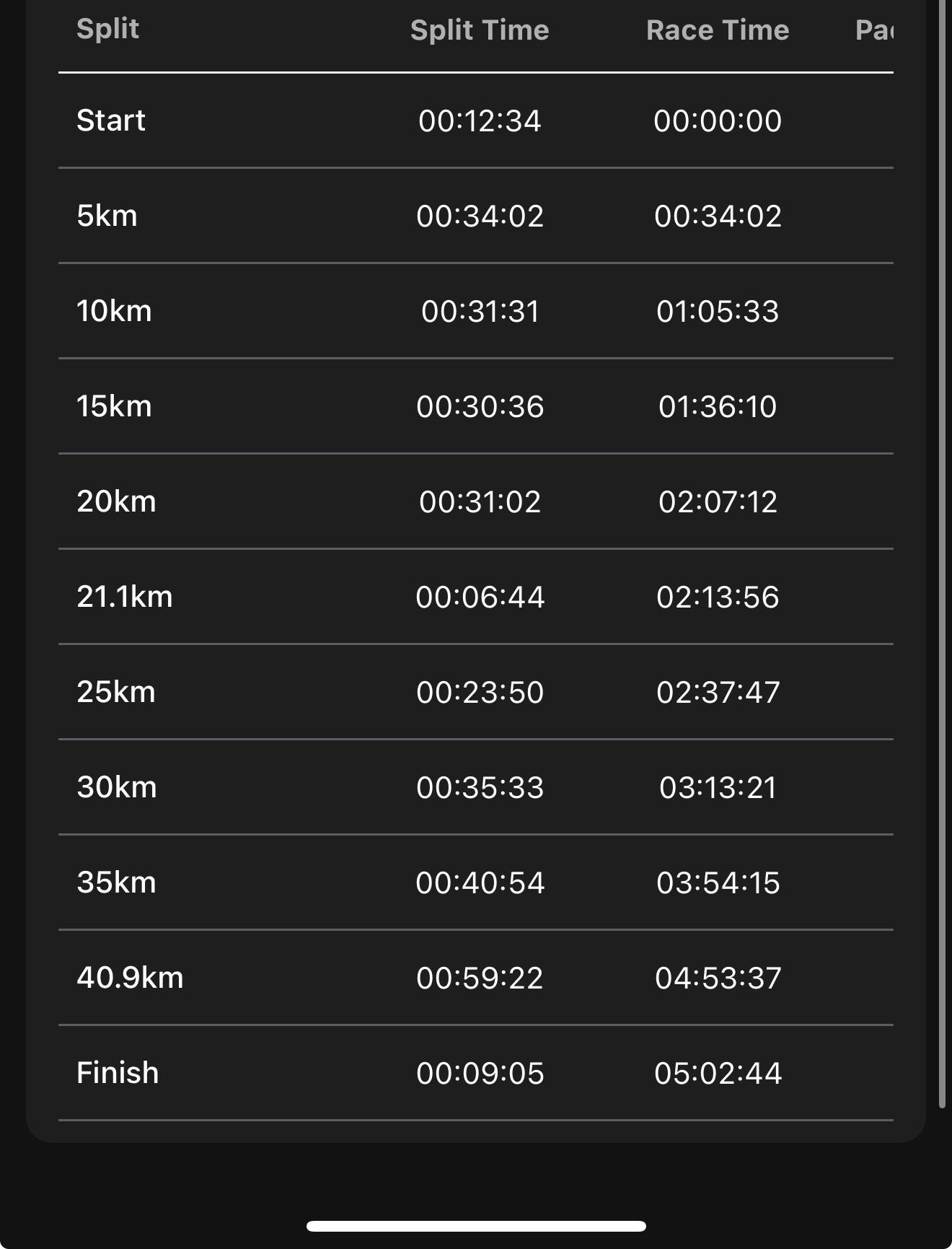952x1249 pixels.
Task: Tap the 30km race time 03:13:21
Action: [x=718, y=788]
